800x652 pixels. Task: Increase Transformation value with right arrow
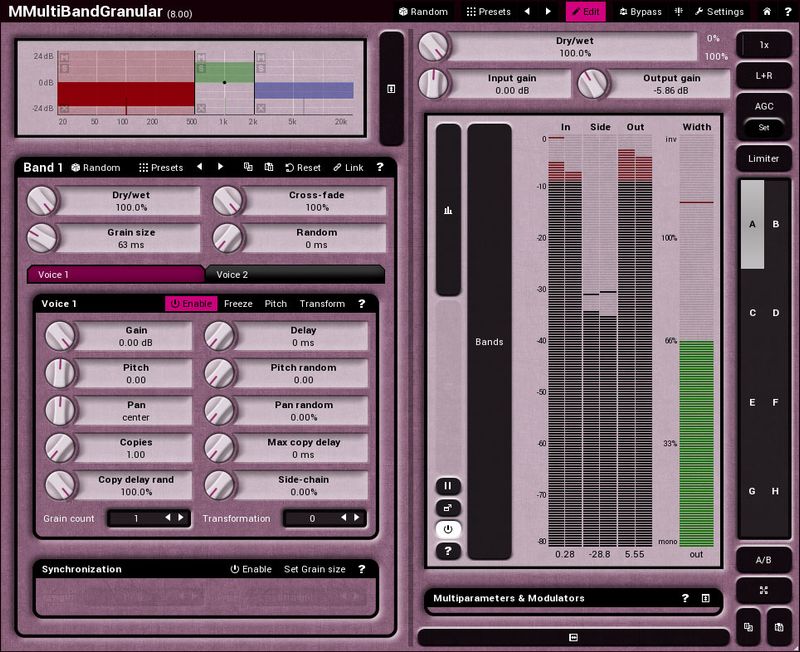357,518
